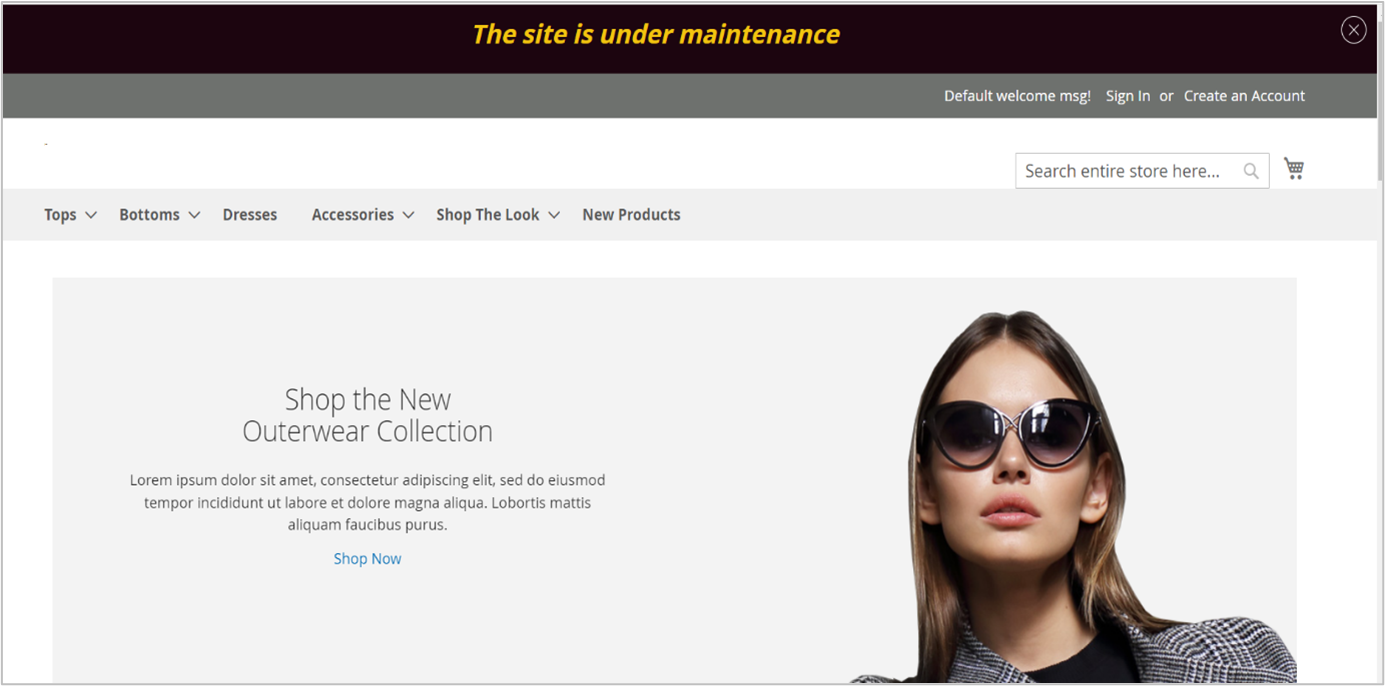This screenshot has height=686, width=1385.
Task: Sign In to your account
Action: pos(1127,95)
